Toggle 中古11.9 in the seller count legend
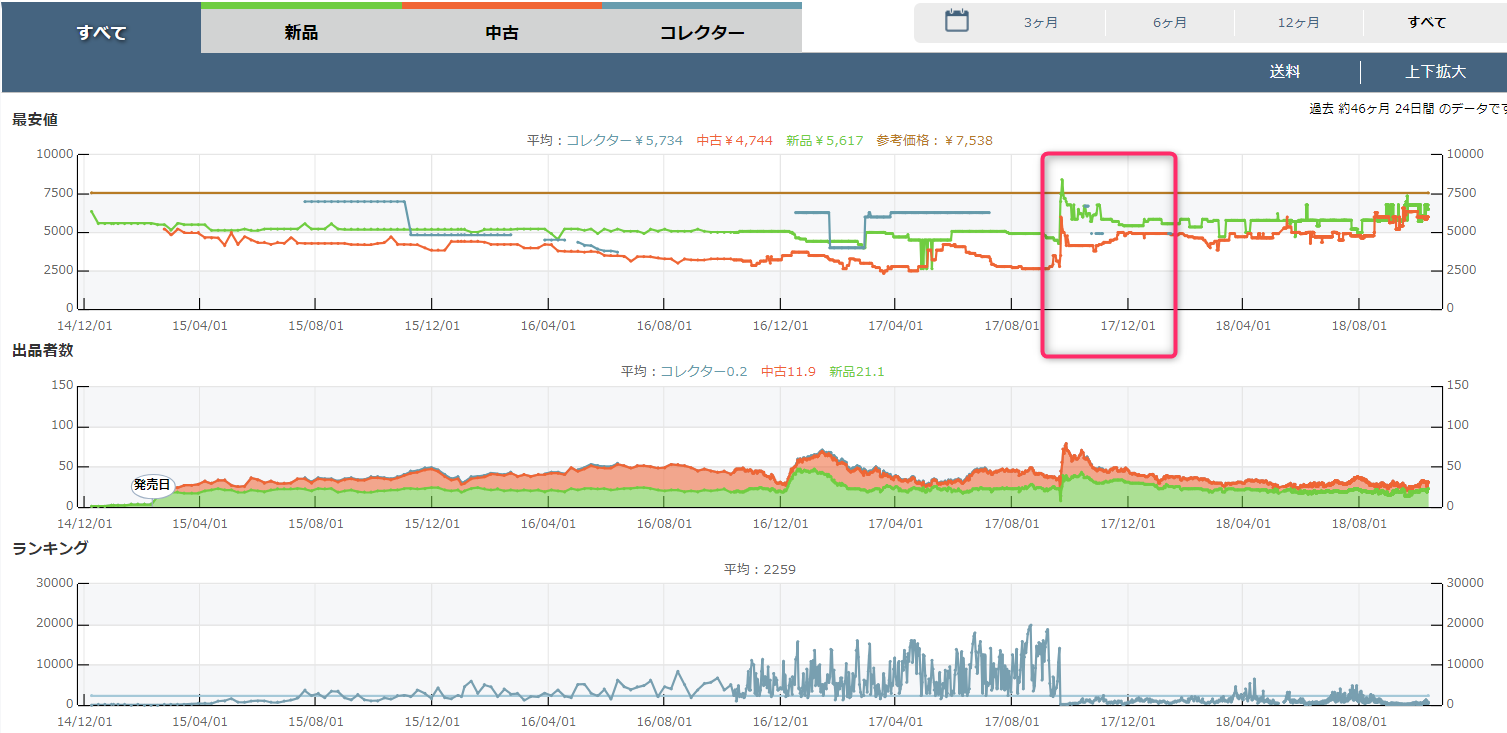 coord(788,372)
